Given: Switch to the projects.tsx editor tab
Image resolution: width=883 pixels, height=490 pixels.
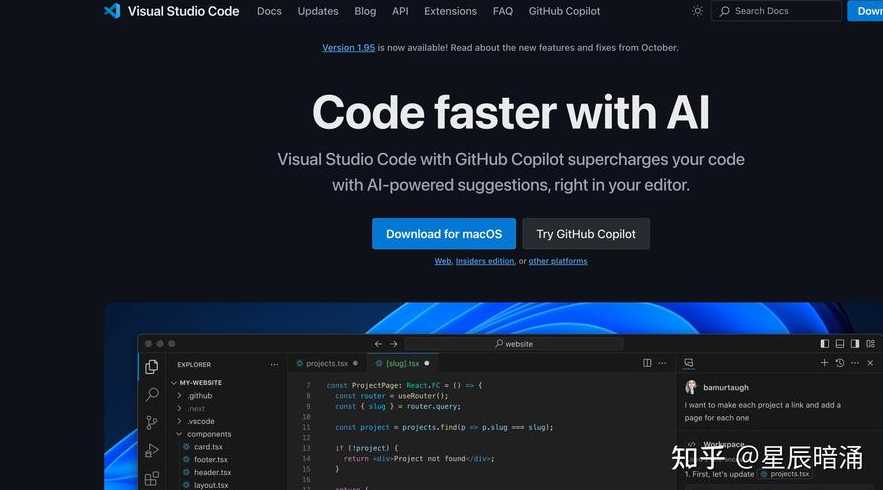Looking at the screenshot, I should coord(327,363).
